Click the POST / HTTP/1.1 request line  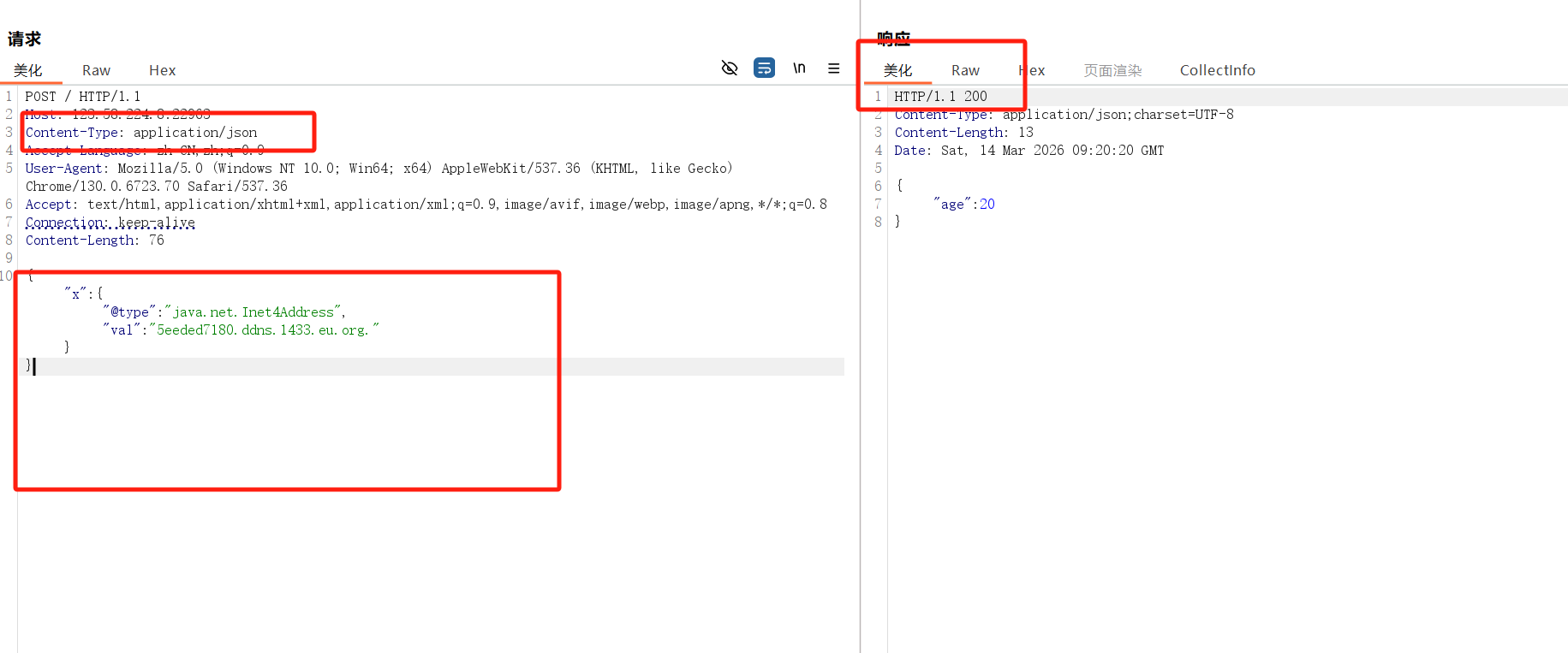[x=83, y=97]
